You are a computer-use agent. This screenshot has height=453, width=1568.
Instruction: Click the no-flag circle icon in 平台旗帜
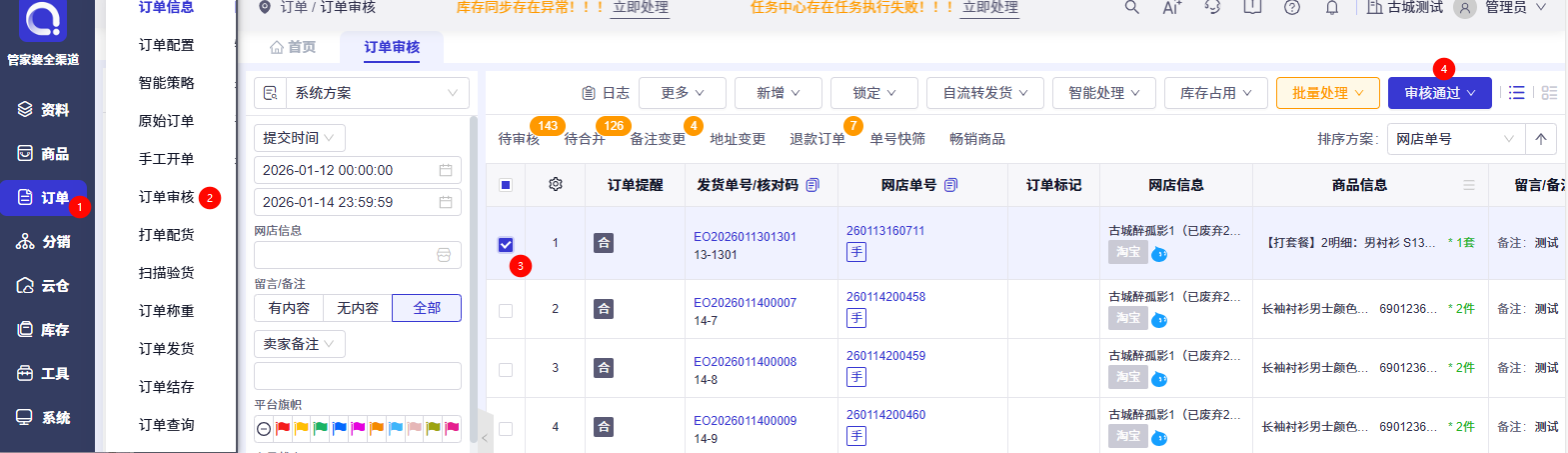click(264, 429)
